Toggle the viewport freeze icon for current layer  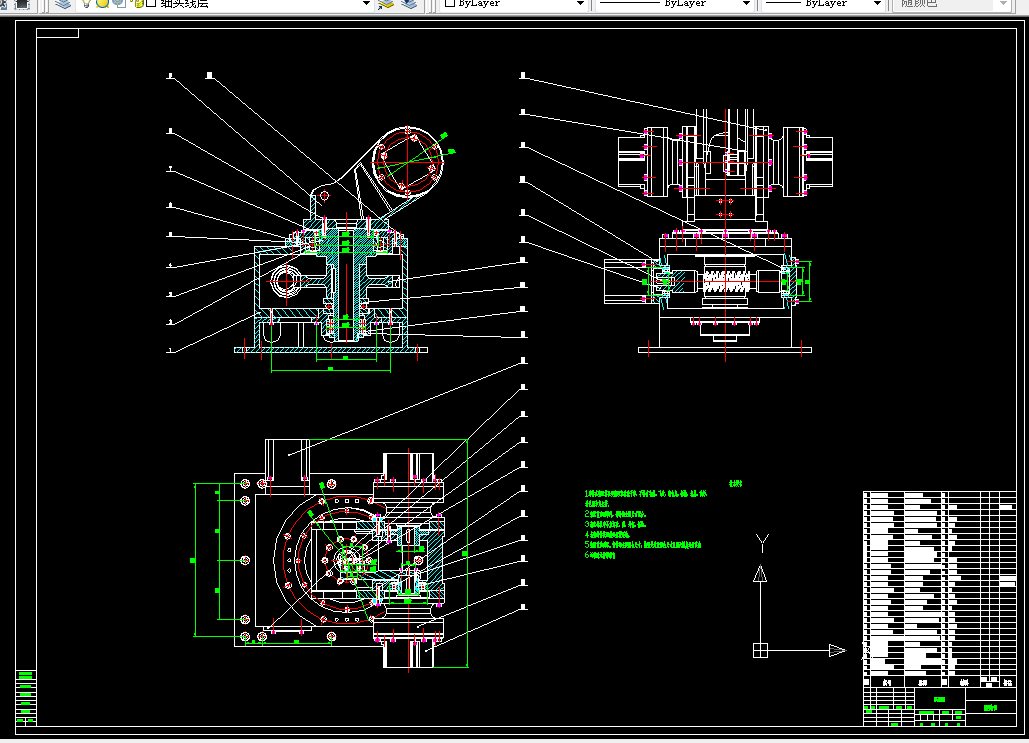tap(119, 3)
